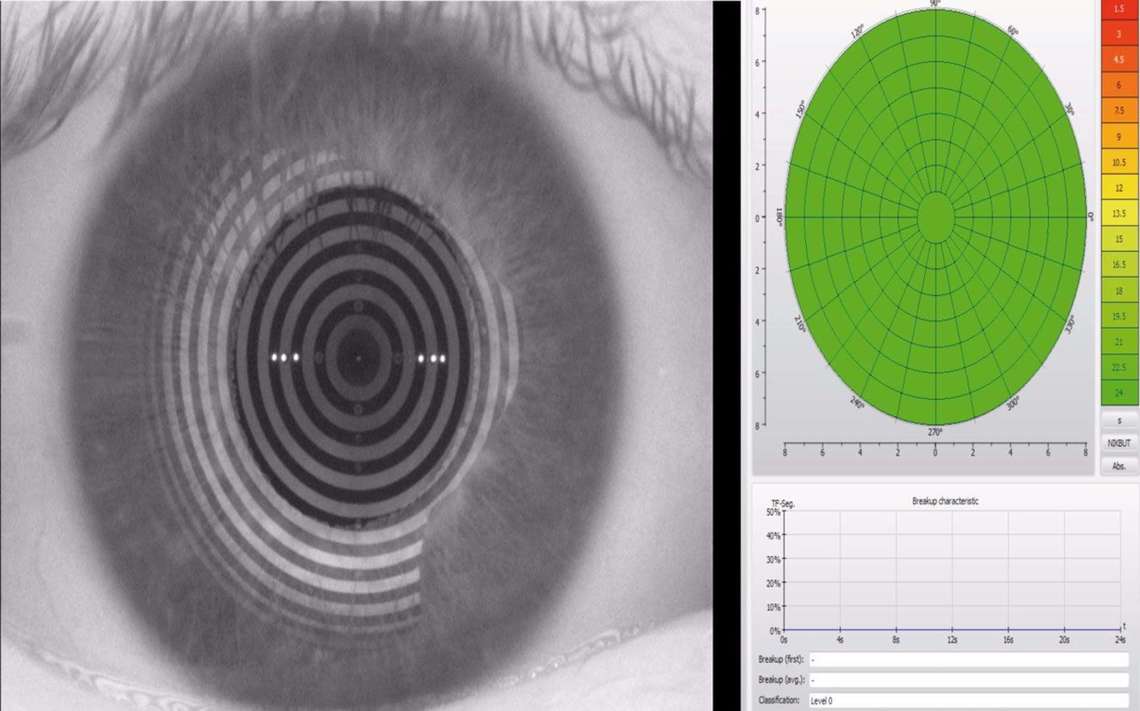Select the Classification field showing Level 0
The image size is (1140, 711).
[x=968, y=700]
